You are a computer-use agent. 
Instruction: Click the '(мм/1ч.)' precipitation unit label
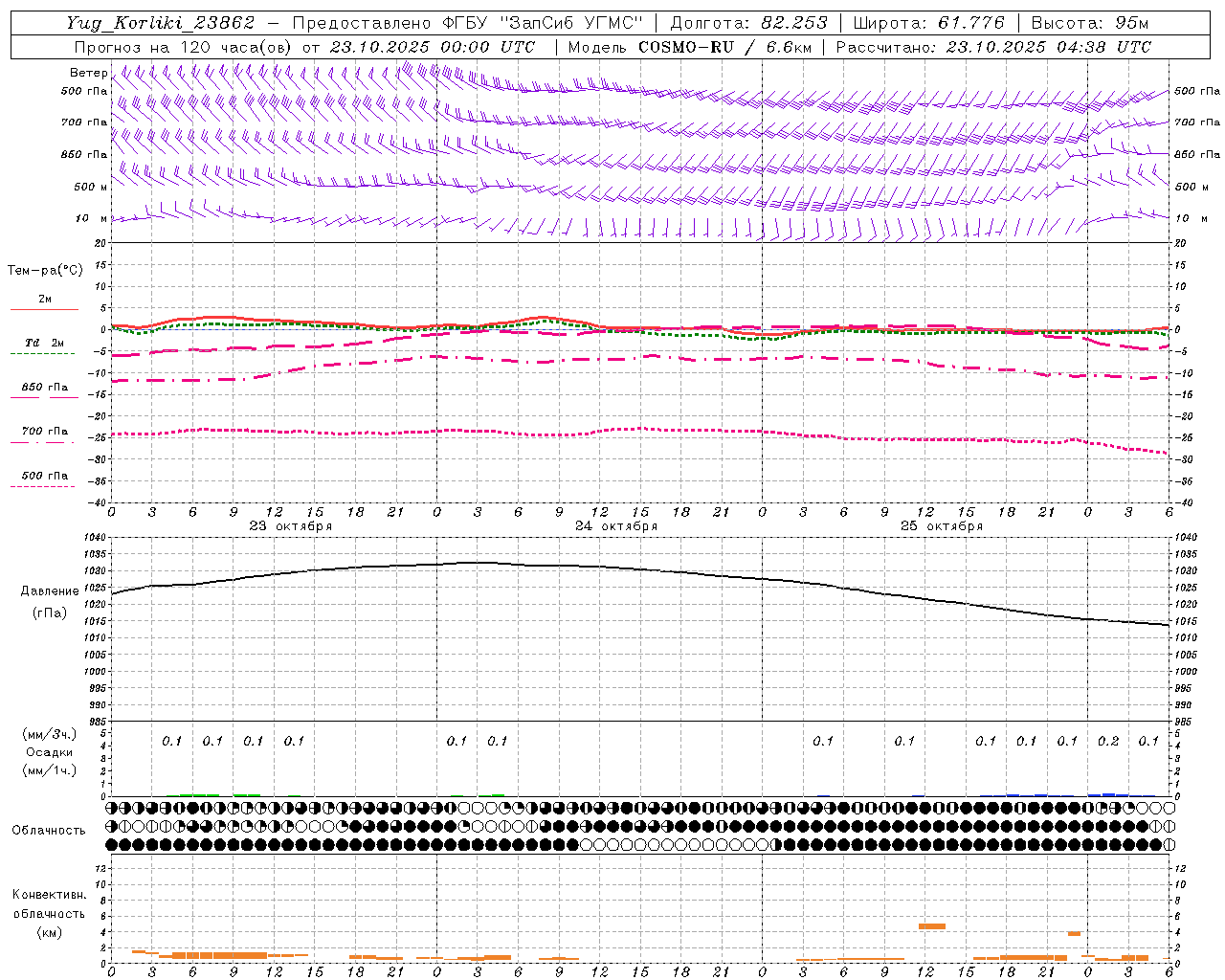(50, 770)
